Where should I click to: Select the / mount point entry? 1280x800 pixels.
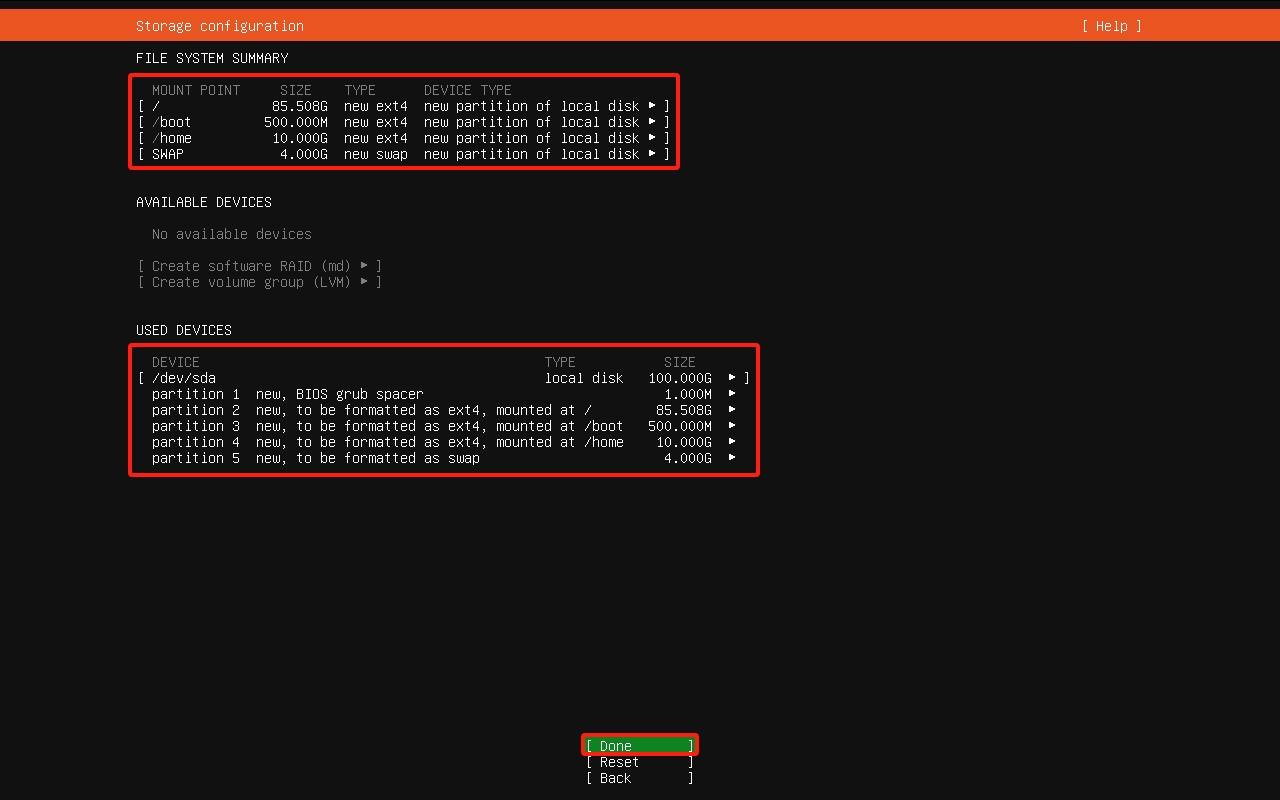point(404,106)
